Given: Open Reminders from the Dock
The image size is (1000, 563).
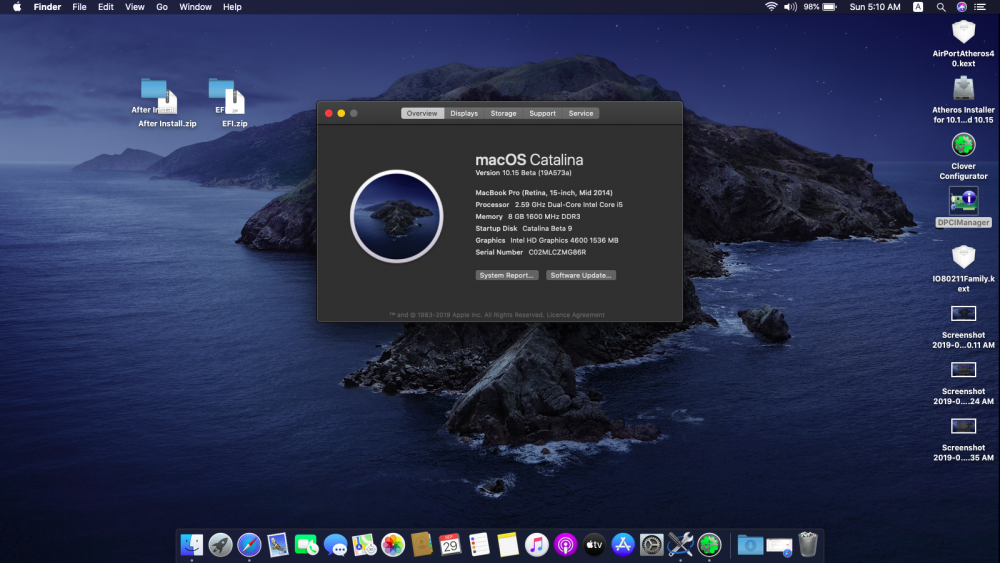Looking at the screenshot, I should (x=479, y=545).
